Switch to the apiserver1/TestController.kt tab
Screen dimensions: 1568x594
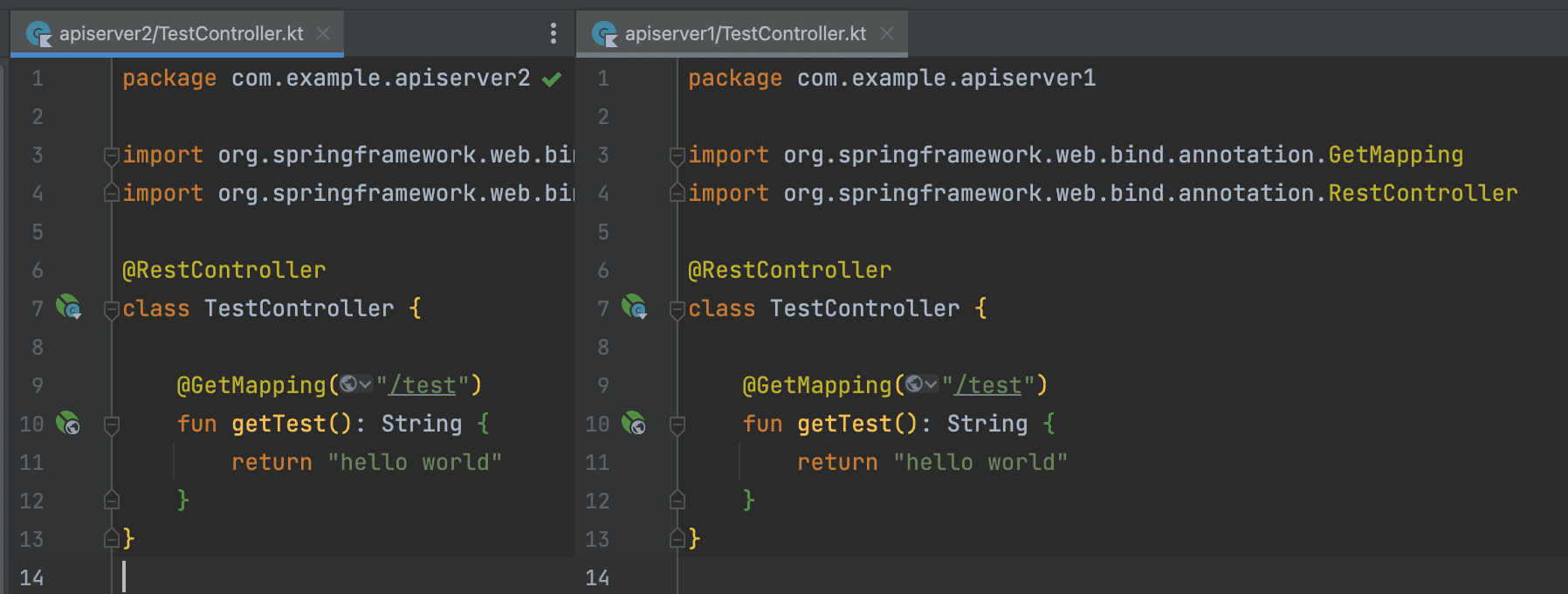pyautogui.click(x=745, y=34)
